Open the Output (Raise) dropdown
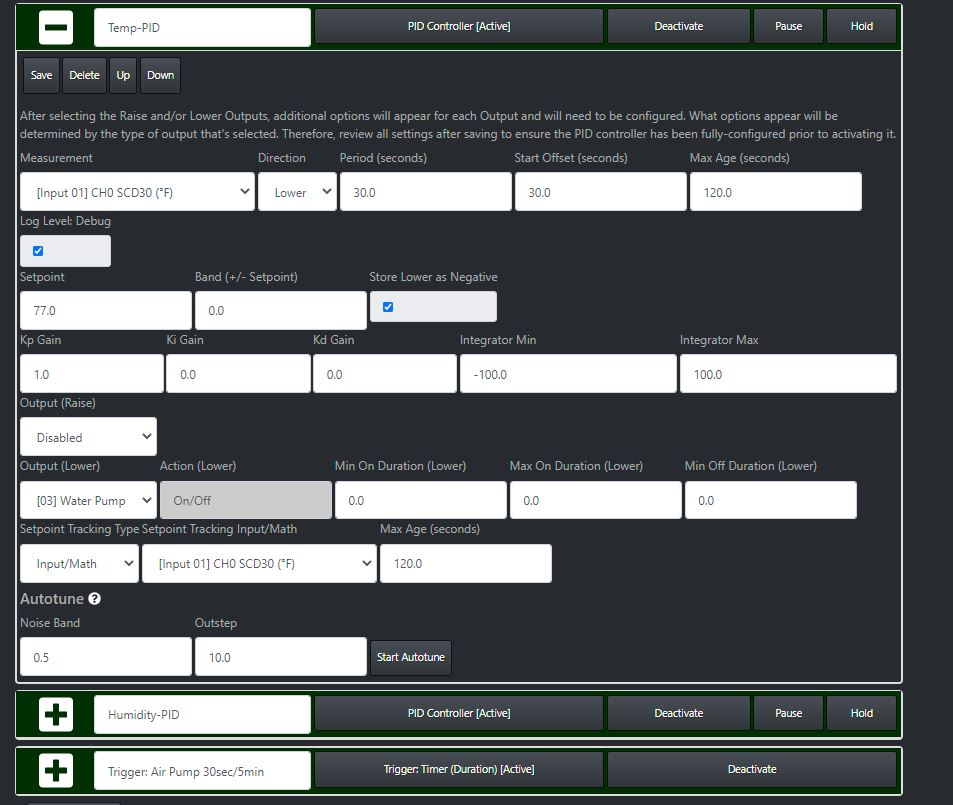Screen dimensions: 953x805 [x=87, y=436]
